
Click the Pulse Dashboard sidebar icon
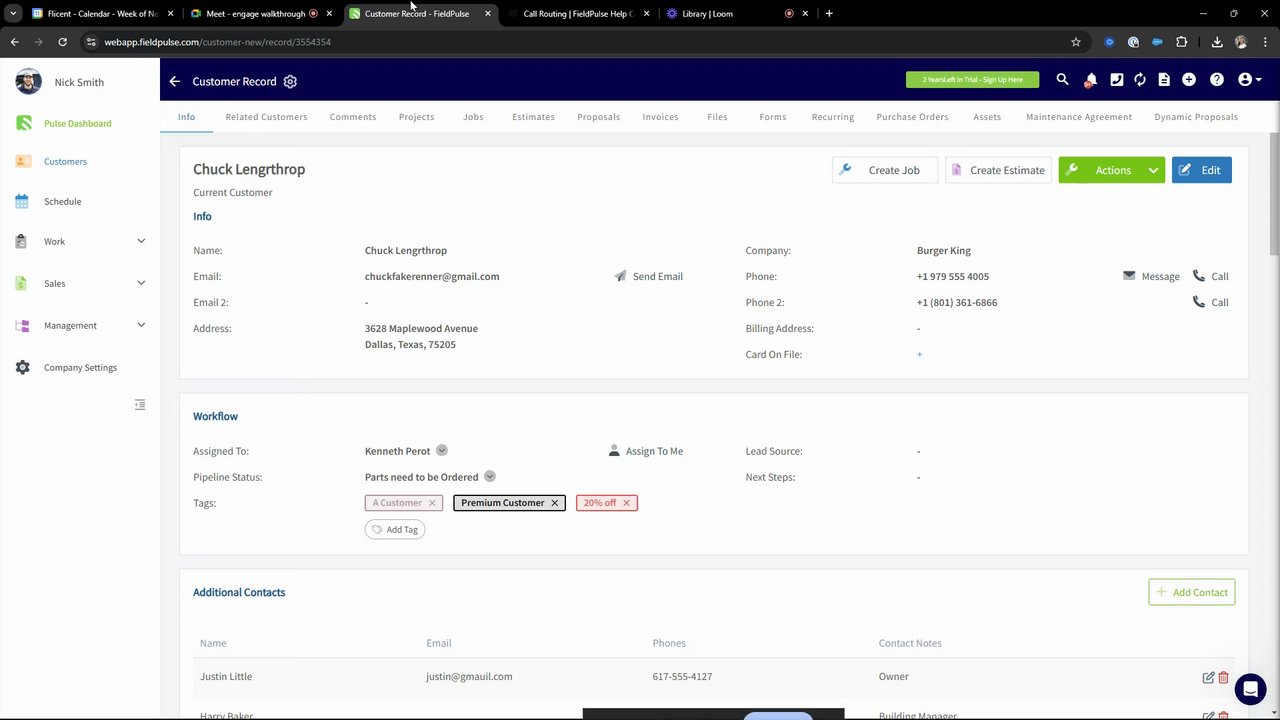[24, 123]
